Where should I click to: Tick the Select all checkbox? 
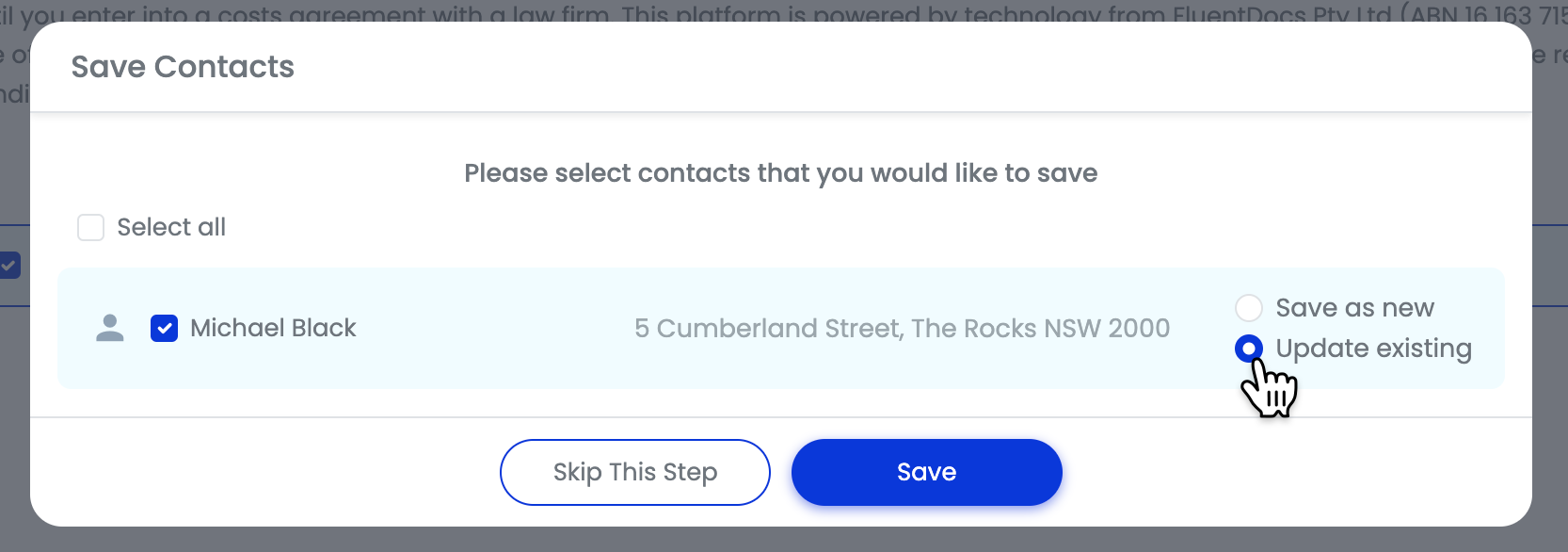coord(90,227)
